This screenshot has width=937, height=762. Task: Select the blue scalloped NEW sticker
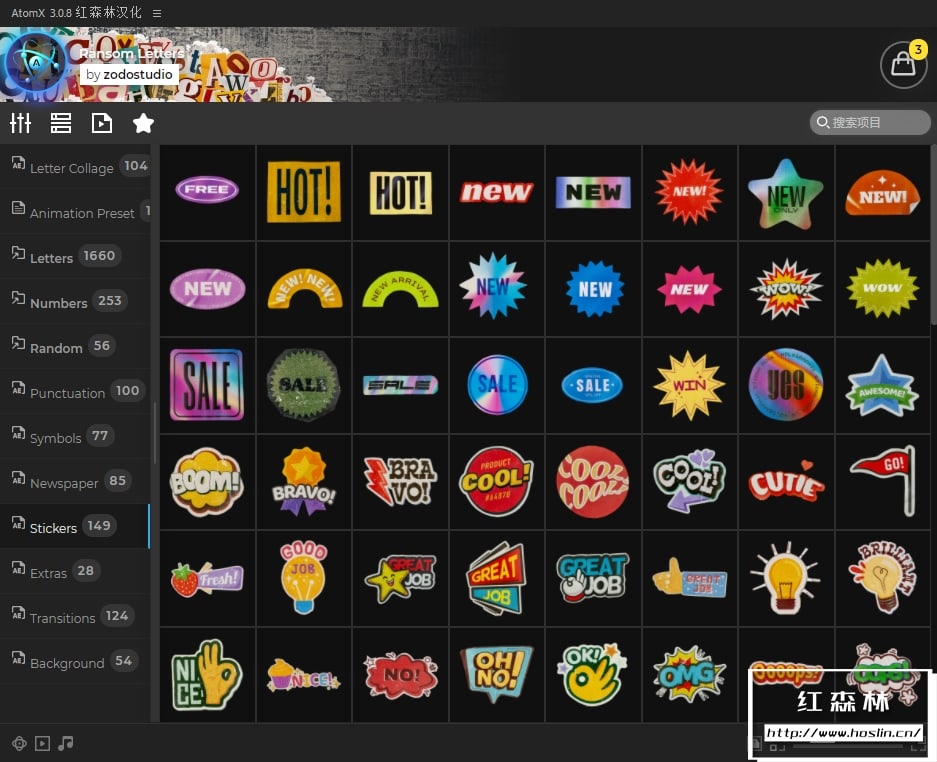pyautogui.click(x=593, y=289)
